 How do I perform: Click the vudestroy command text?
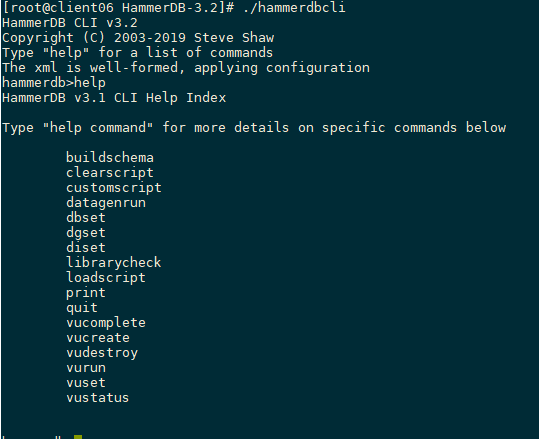[102, 353]
